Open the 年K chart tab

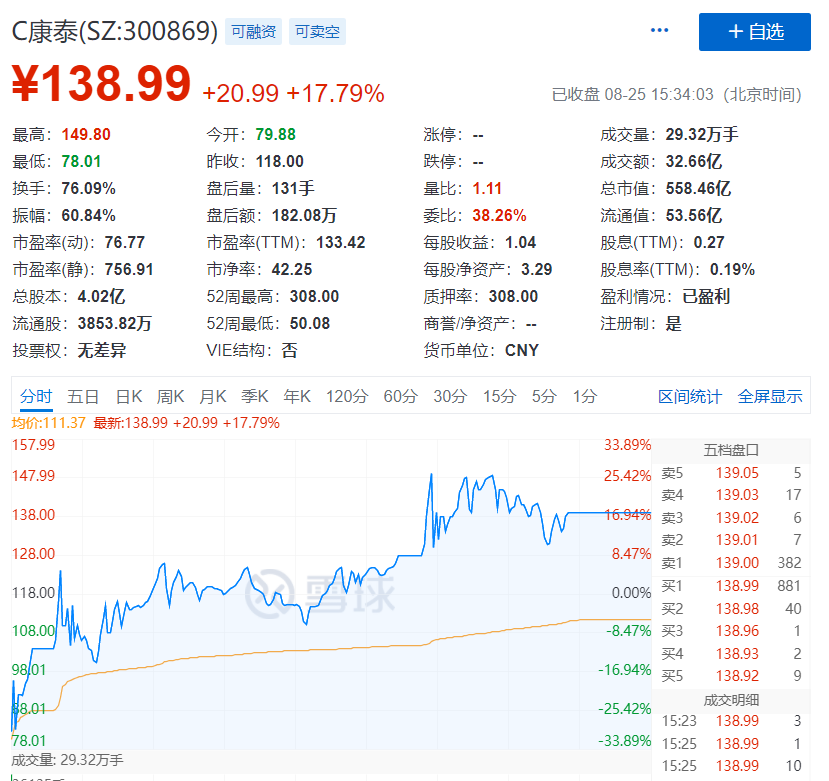tap(297, 396)
